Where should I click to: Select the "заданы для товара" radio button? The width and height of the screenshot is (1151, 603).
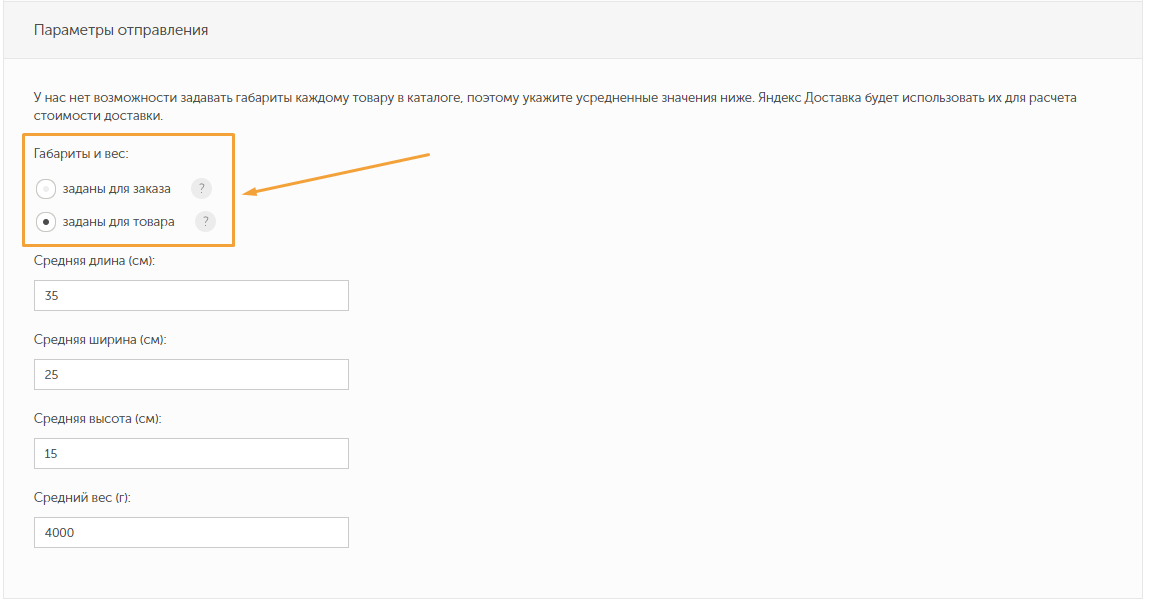(x=46, y=222)
